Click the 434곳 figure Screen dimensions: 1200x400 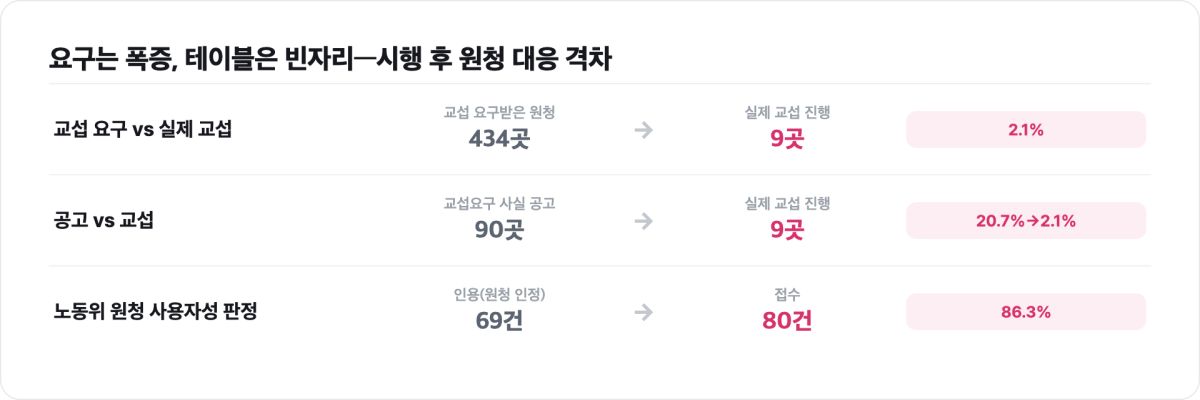(x=499, y=139)
